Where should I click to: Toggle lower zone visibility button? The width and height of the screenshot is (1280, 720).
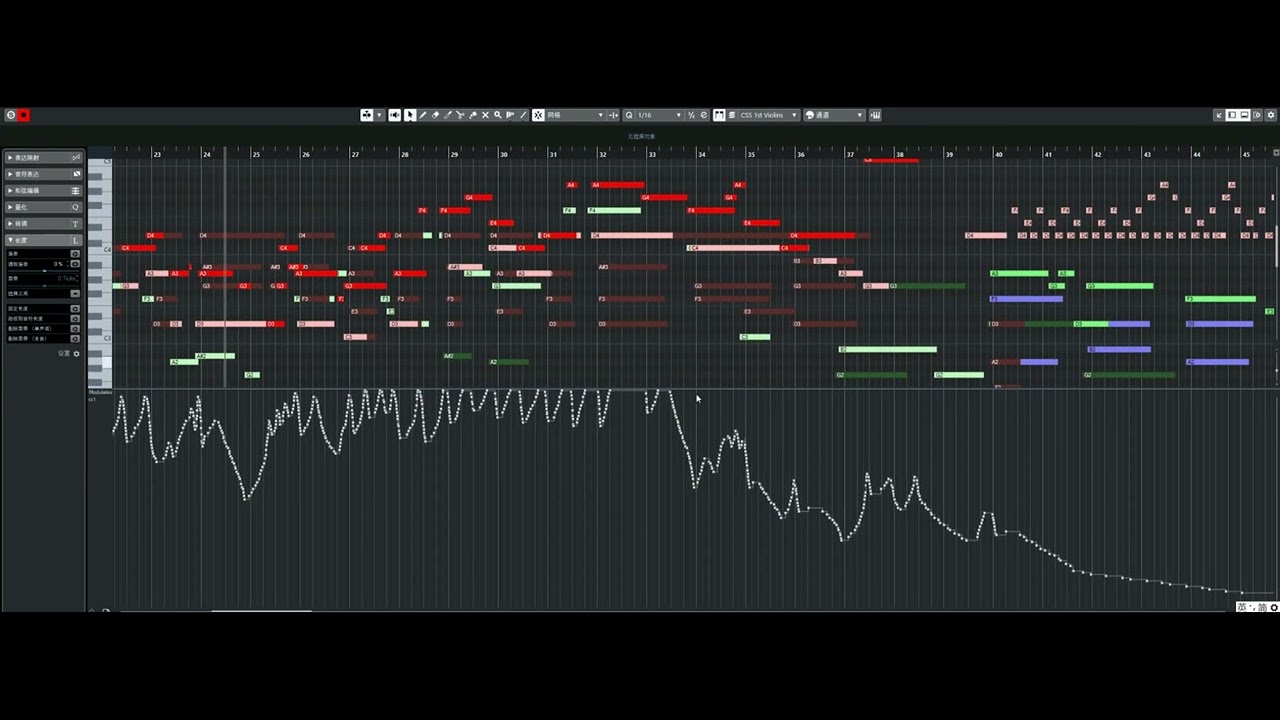pos(1245,115)
